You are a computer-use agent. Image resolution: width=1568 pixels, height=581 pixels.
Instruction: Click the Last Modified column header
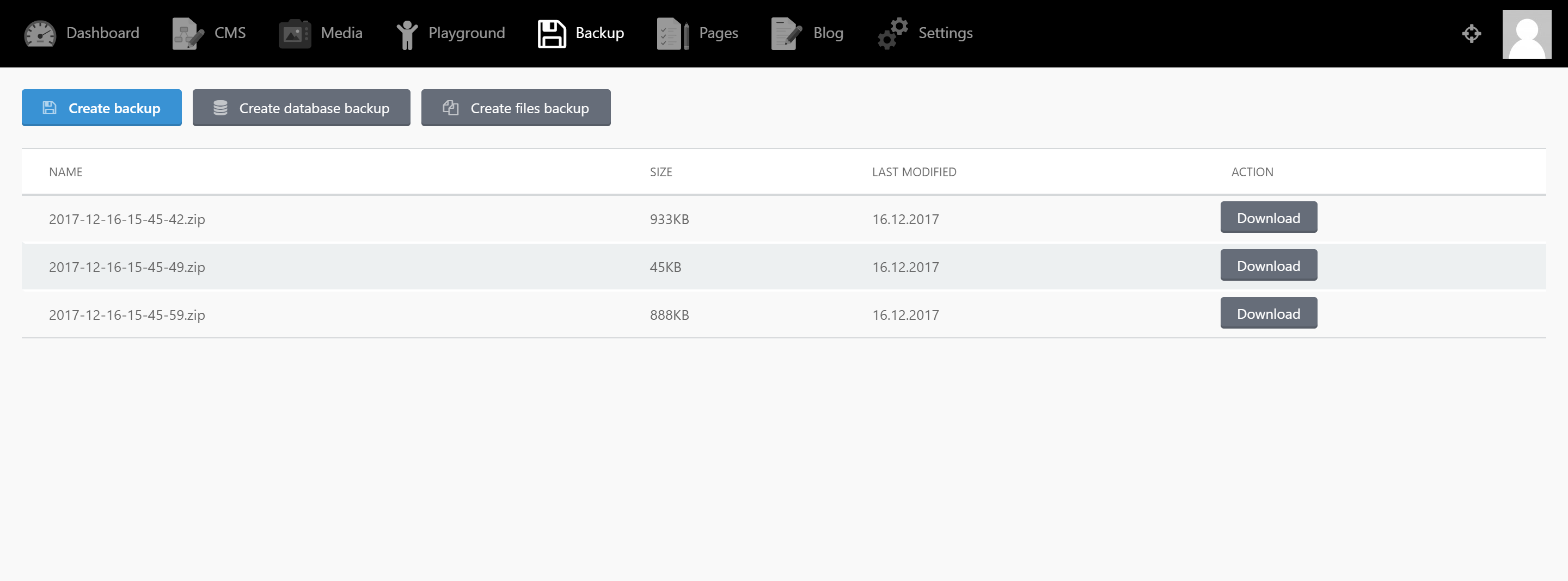click(x=914, y=172)
